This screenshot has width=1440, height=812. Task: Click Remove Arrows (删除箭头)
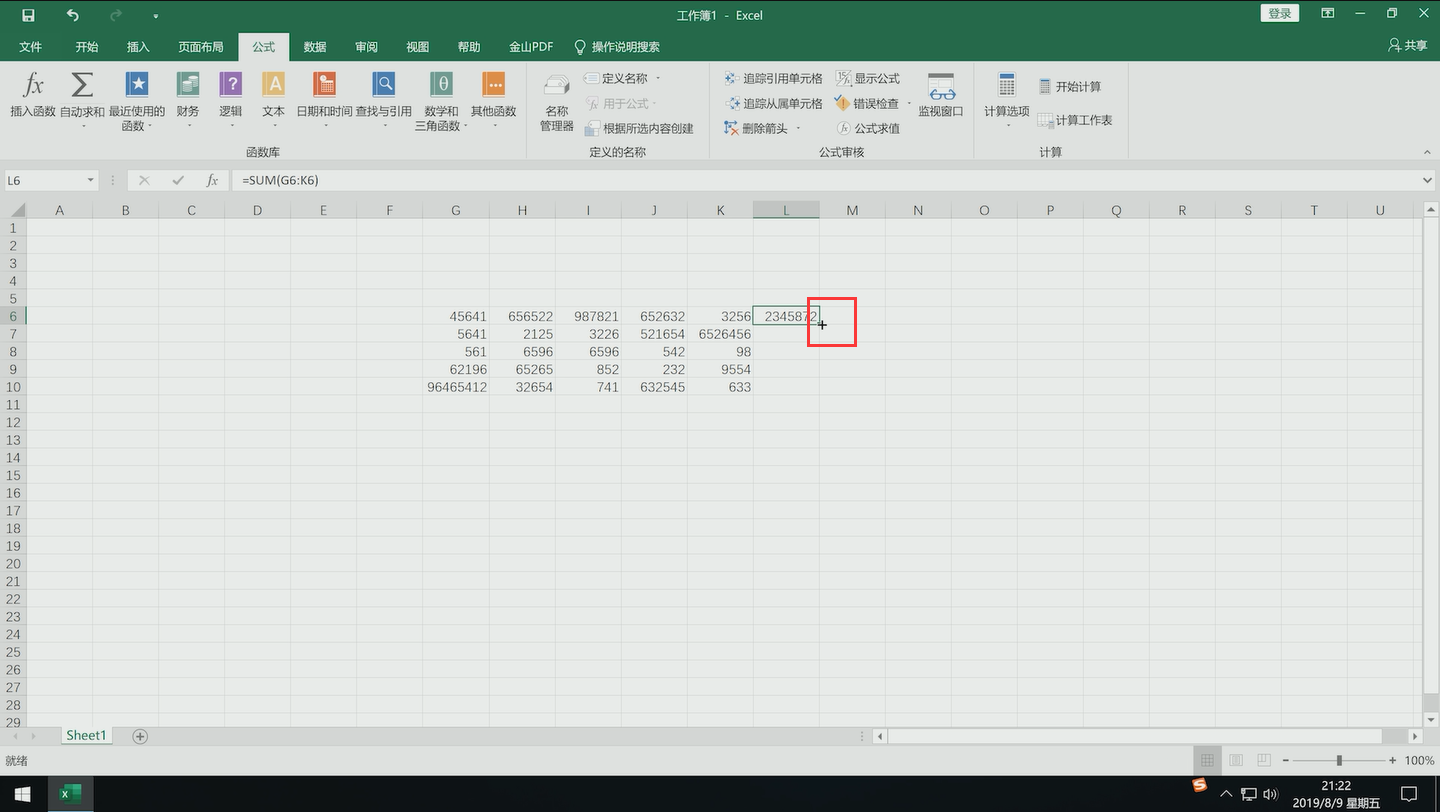pyautogui.click(x=756, y=128)
